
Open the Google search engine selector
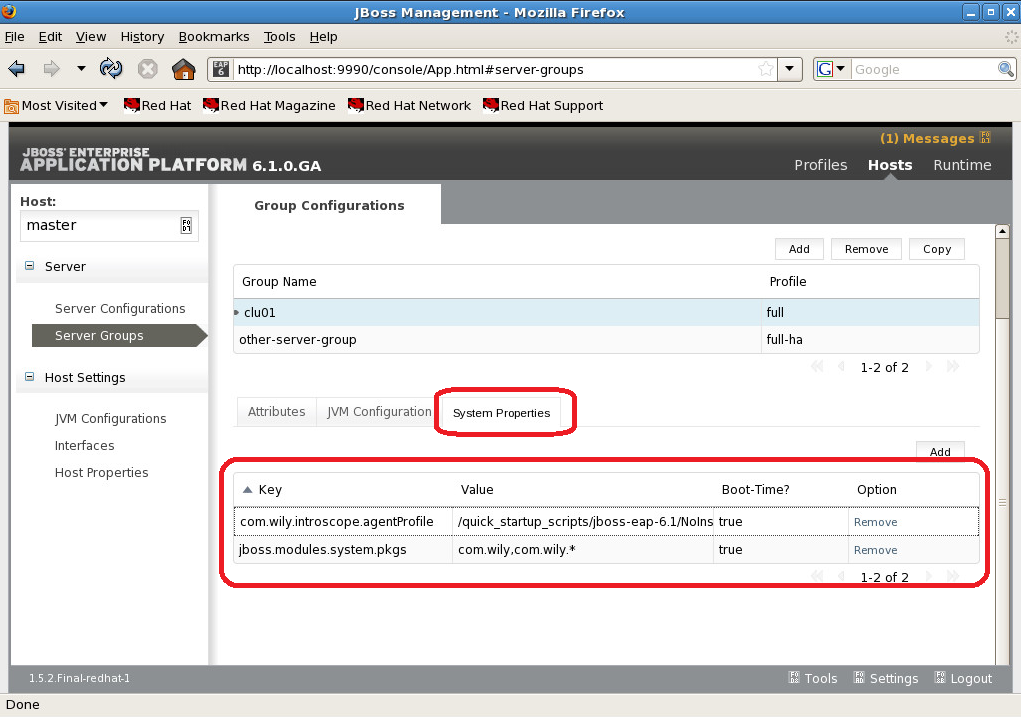point(831,69)
